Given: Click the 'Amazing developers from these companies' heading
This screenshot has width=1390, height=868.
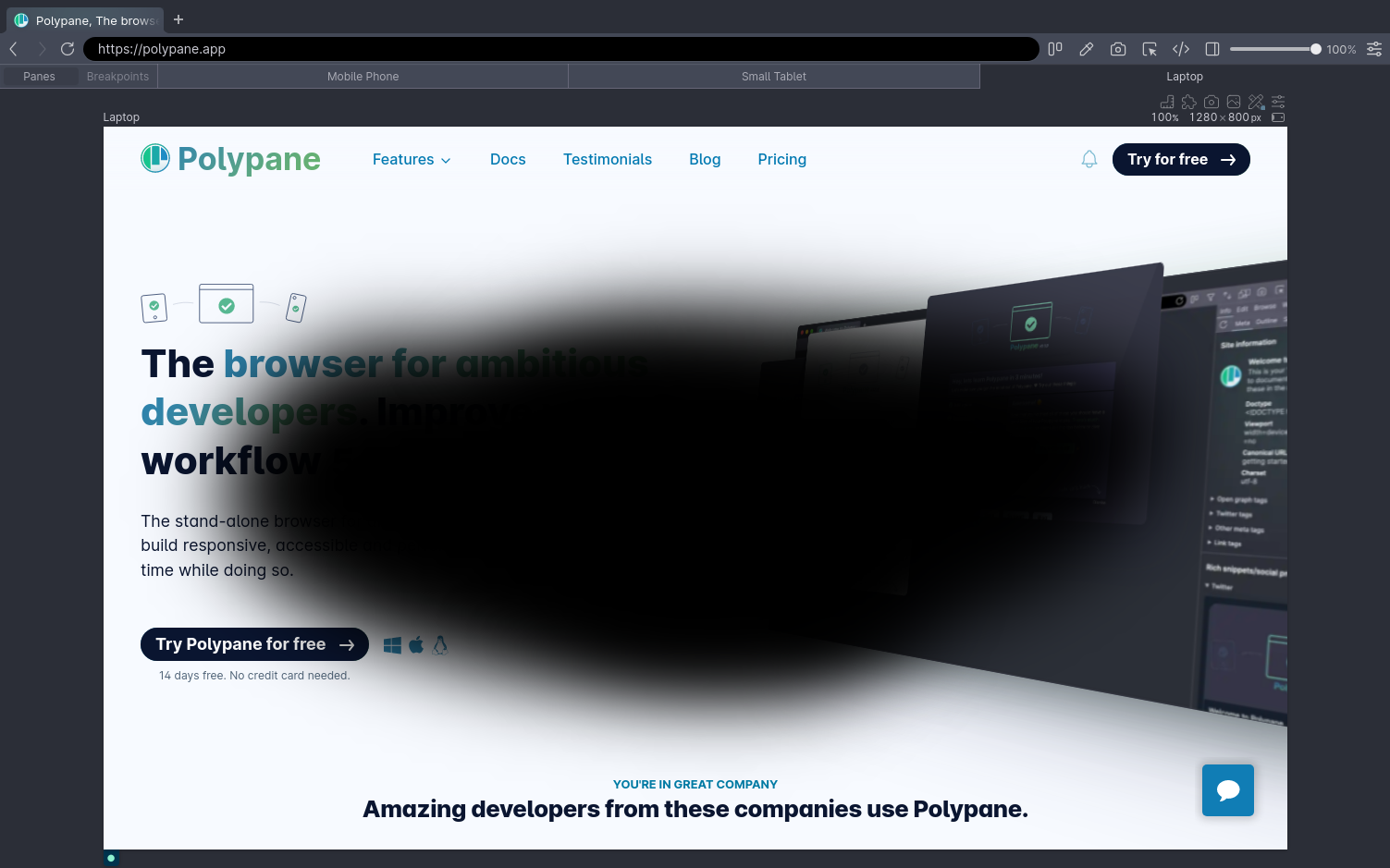Looking at the screenshot, I should click(x=695, y=809).
